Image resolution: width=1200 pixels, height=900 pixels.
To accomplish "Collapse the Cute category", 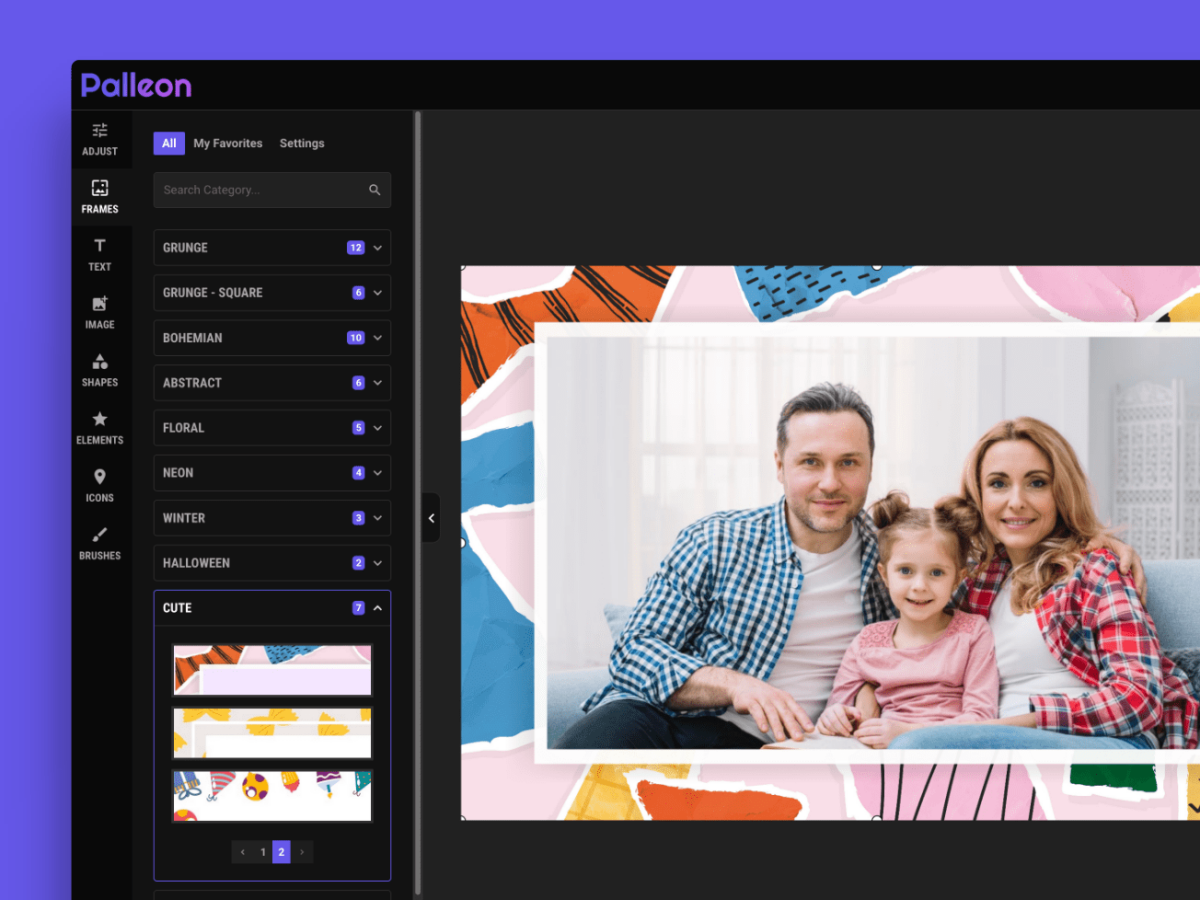I will coord(272,608).
